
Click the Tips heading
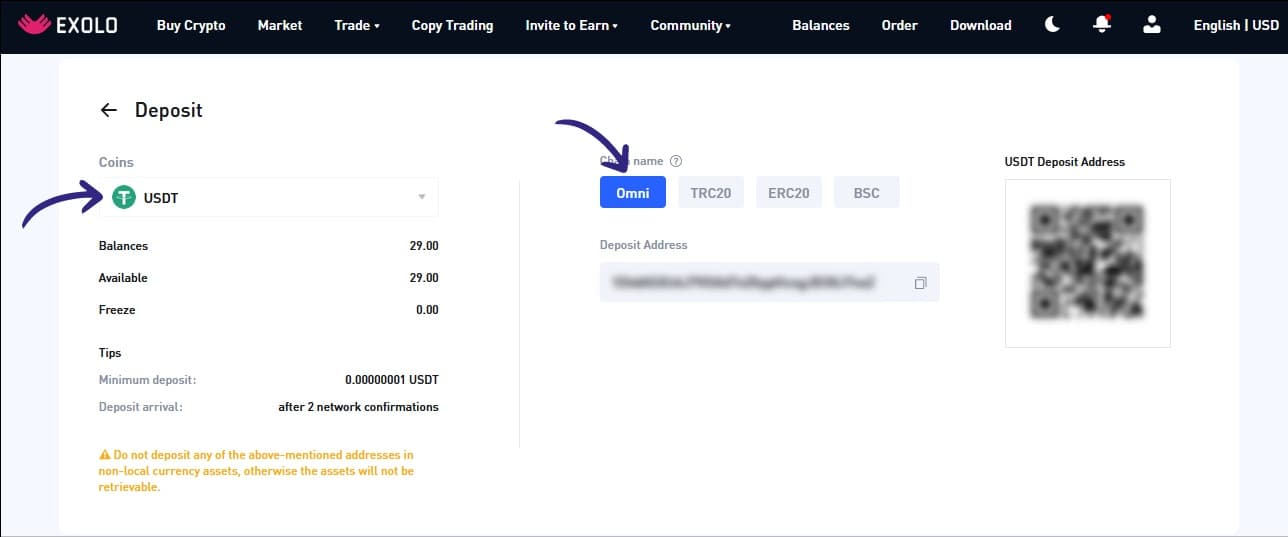pyautogui.click(x=110, y=353)
